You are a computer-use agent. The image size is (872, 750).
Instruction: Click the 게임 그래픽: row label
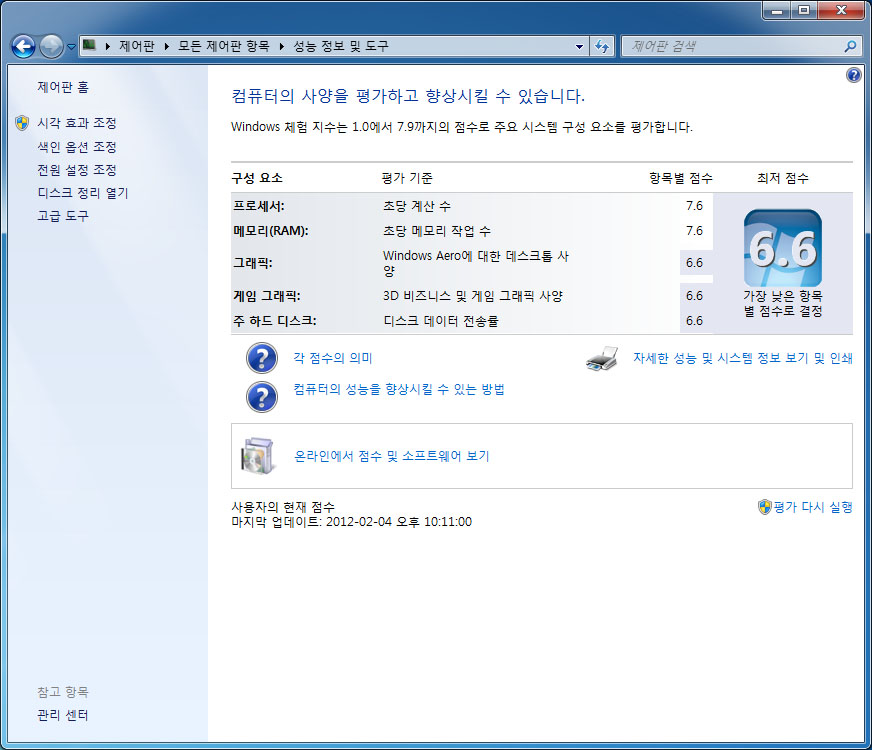[266, 296]
